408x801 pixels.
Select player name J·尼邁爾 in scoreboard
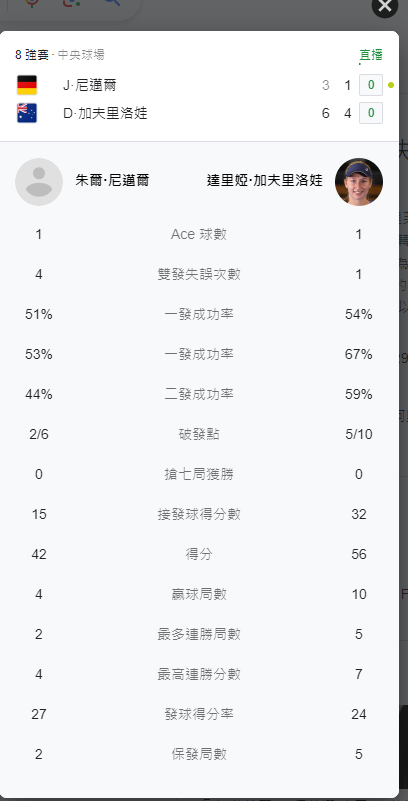point(90,85)
